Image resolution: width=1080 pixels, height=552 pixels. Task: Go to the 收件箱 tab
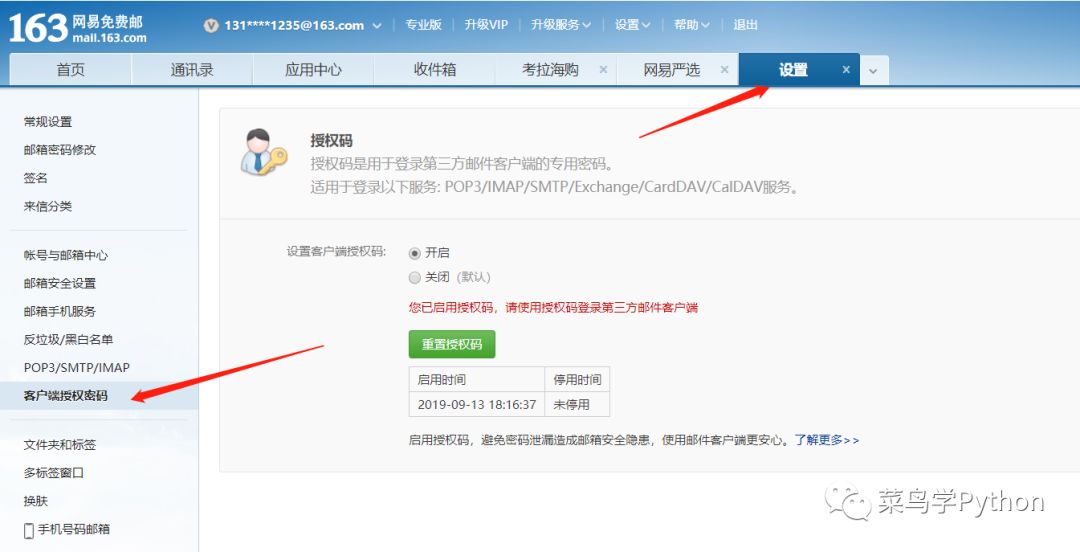[435, 70]
